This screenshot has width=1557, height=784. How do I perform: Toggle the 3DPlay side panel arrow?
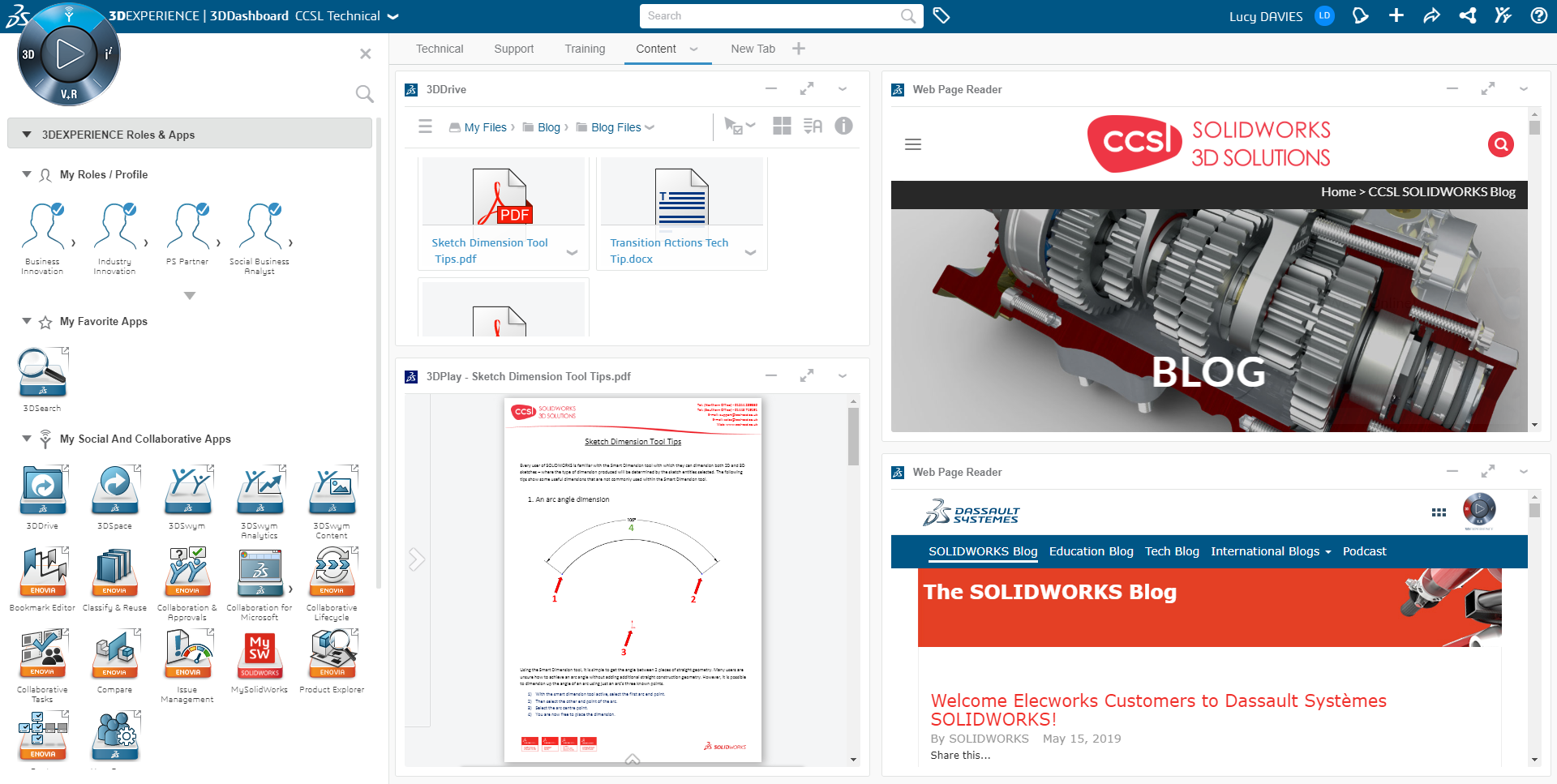tap(417, 559)
